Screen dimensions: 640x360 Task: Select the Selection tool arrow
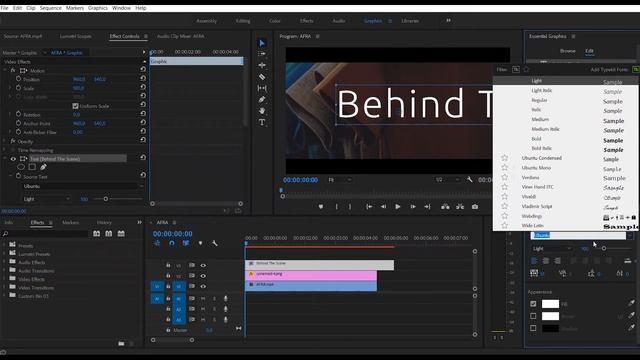[262, 43]
